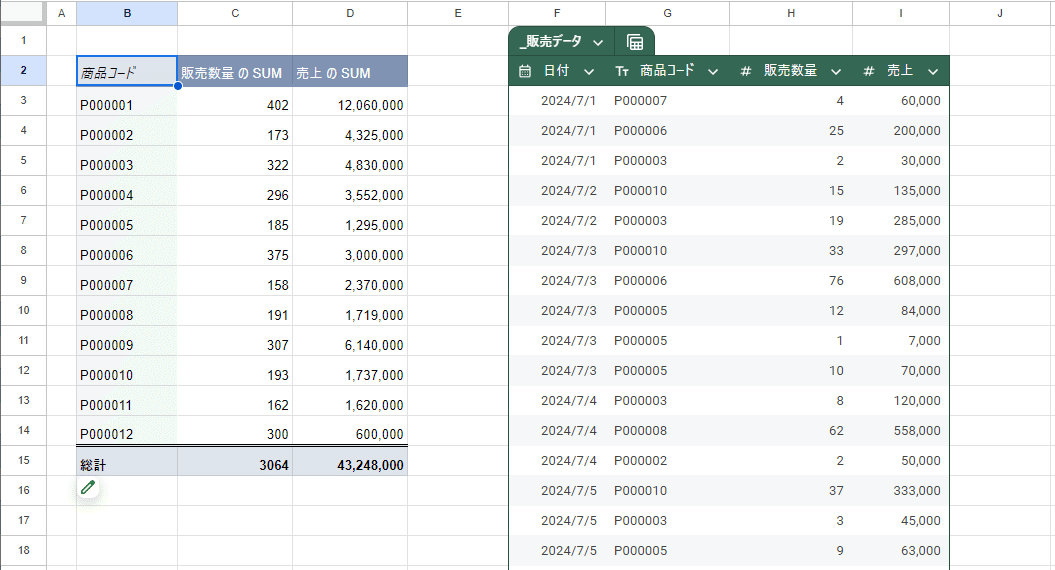Click the pencil edit pivot table icon
The width and height of the screenshot is (1055, 570).
tap(87, 487)
